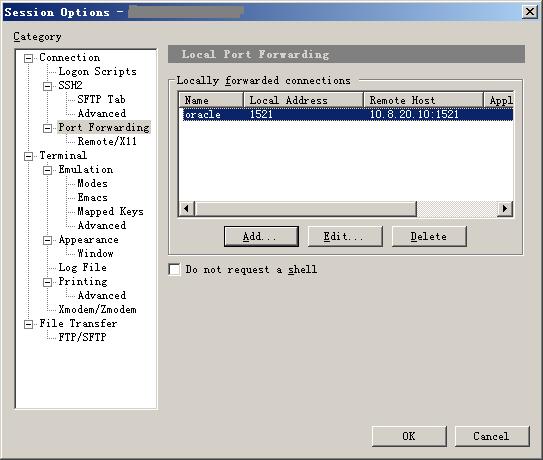Open the FTP/SFTP category
The image size is (543, 460).
pyautogui.click(x=82, y=337)
